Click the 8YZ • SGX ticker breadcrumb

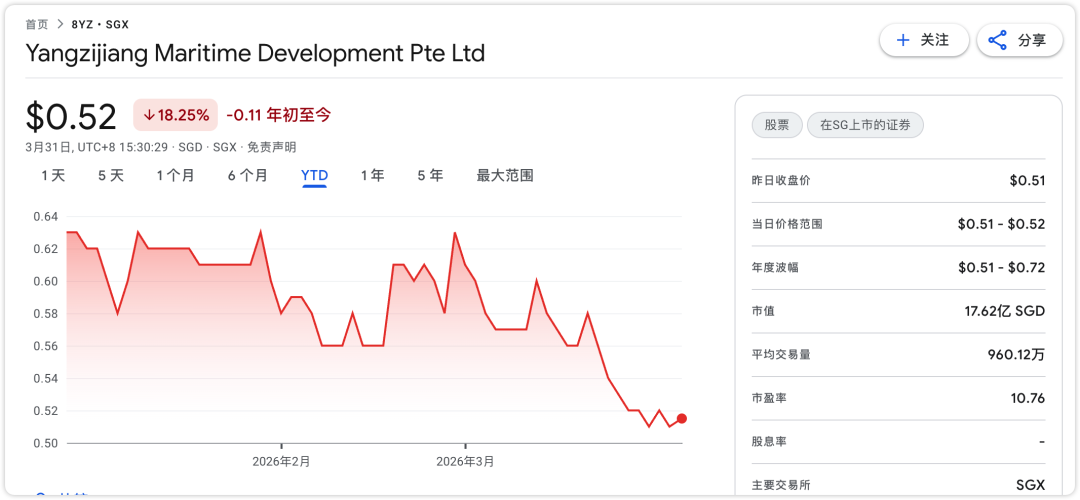pyautogui.click(x=100, y=24)
